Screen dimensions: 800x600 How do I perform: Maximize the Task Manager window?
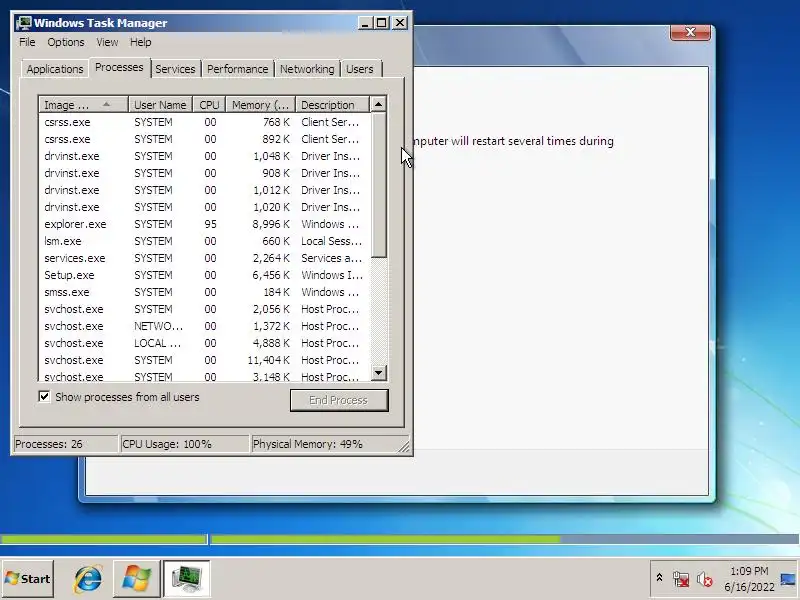coord(381,23)
